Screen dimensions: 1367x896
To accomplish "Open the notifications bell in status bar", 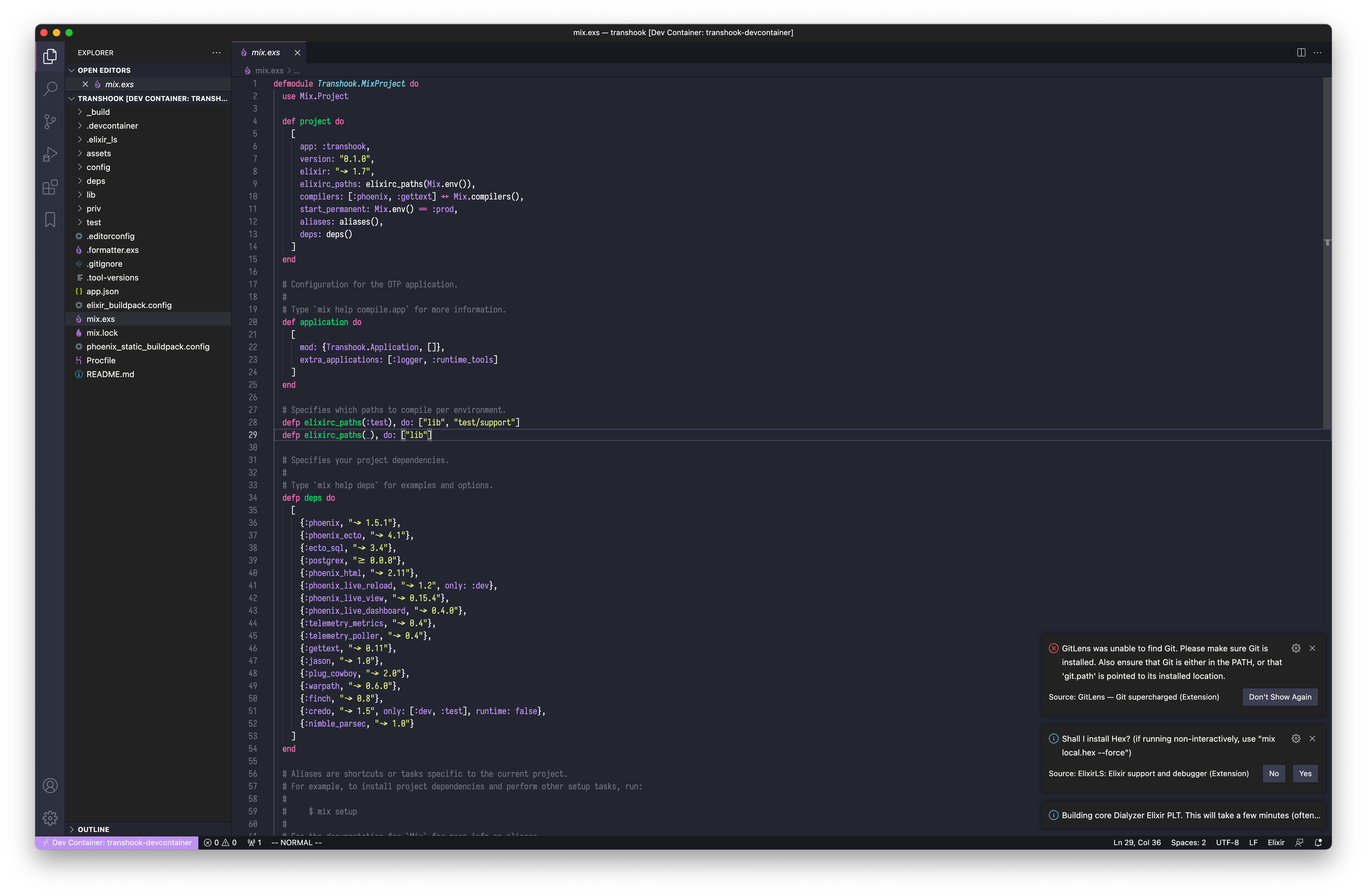I will 1319,843.
